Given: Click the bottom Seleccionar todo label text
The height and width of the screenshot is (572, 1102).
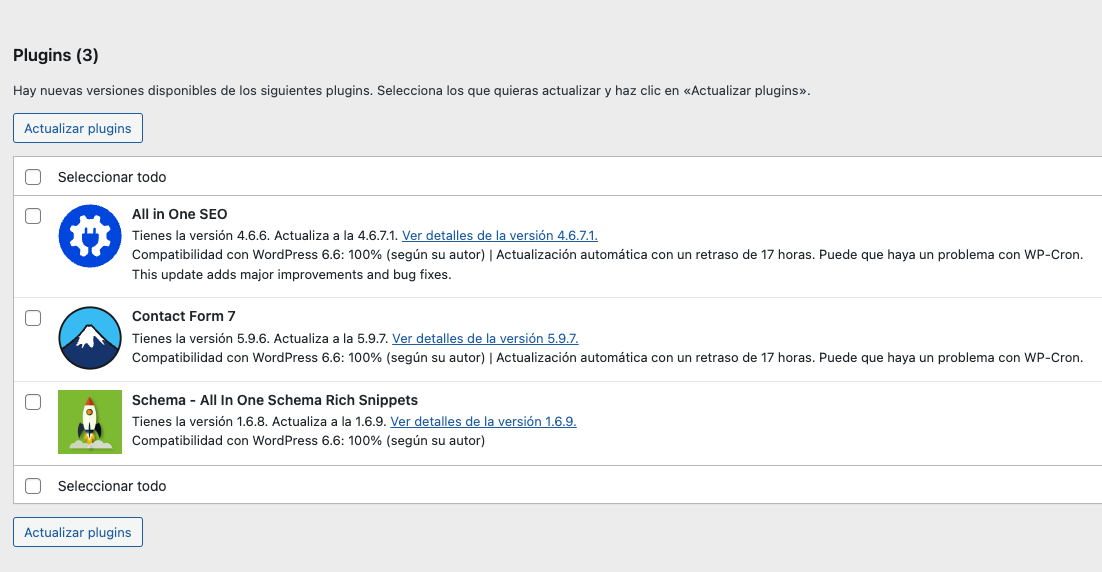Looking at the screenshot, I should [112, 486].
